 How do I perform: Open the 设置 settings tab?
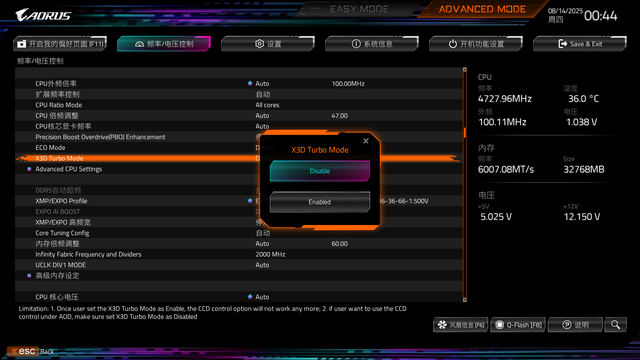tap(268, 44)
